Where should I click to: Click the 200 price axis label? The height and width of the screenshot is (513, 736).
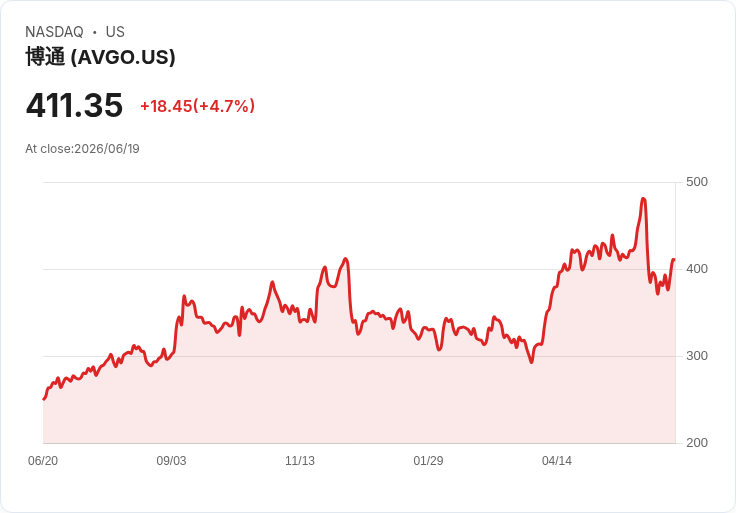point(697,443)
